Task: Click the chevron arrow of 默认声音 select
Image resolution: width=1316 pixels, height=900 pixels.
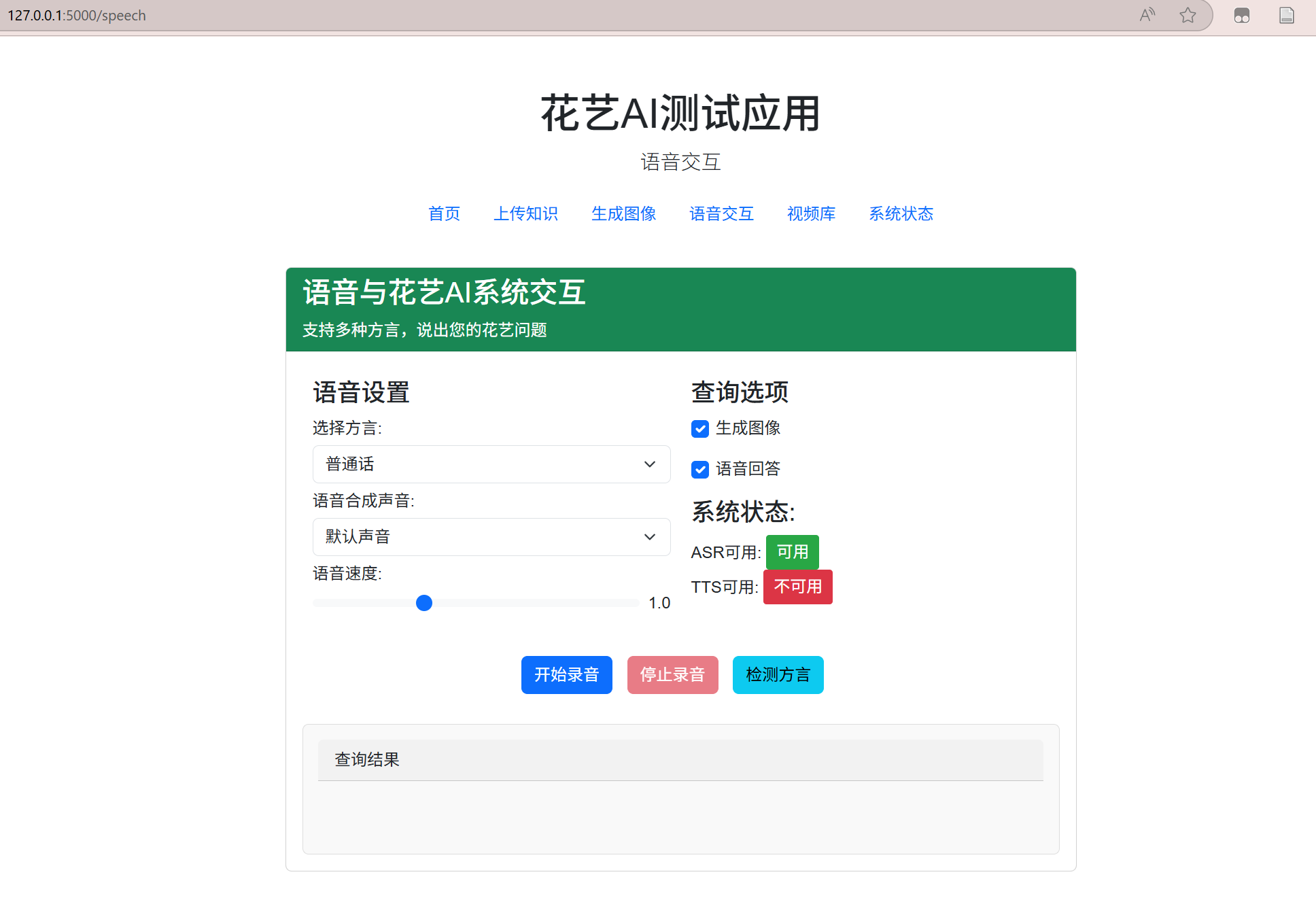Action: click(x=649, y=537)
